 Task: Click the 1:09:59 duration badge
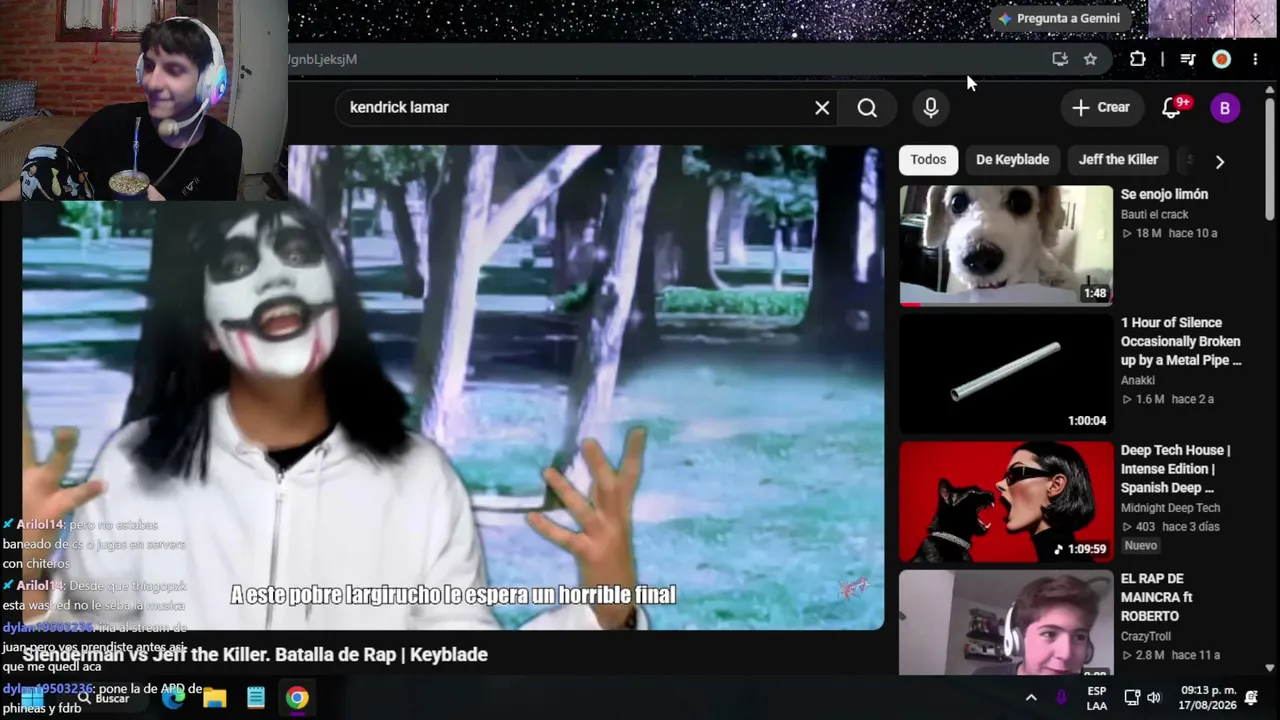(x=1079, y=549)
